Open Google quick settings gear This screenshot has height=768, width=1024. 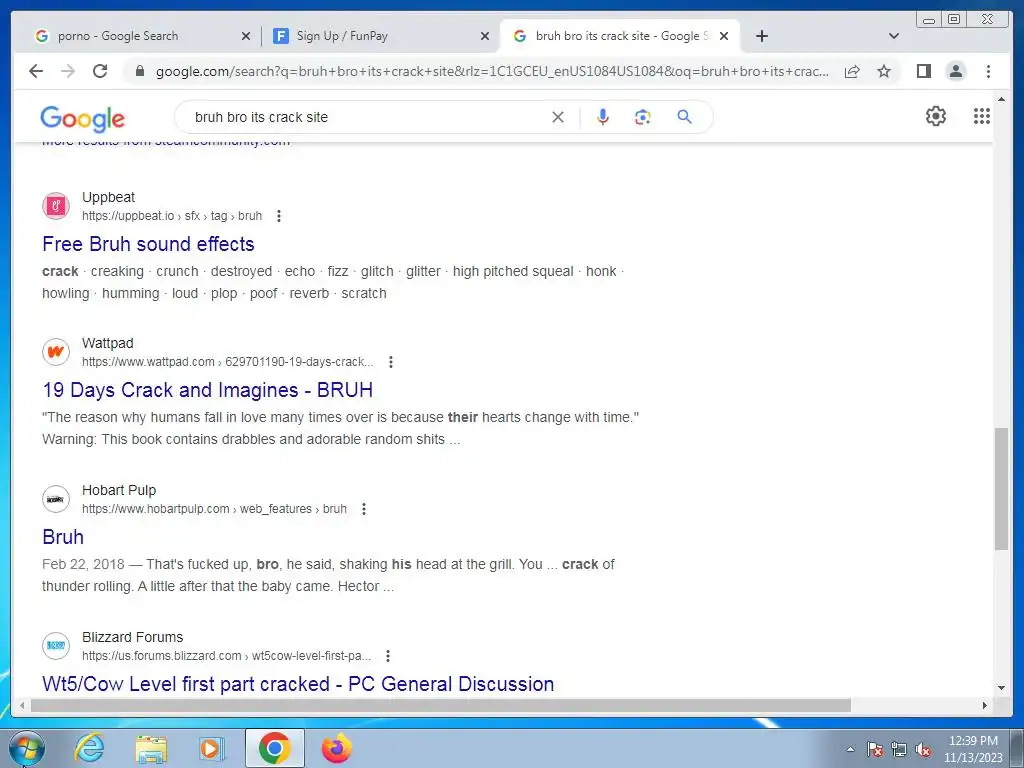click(x=936, y=116)
